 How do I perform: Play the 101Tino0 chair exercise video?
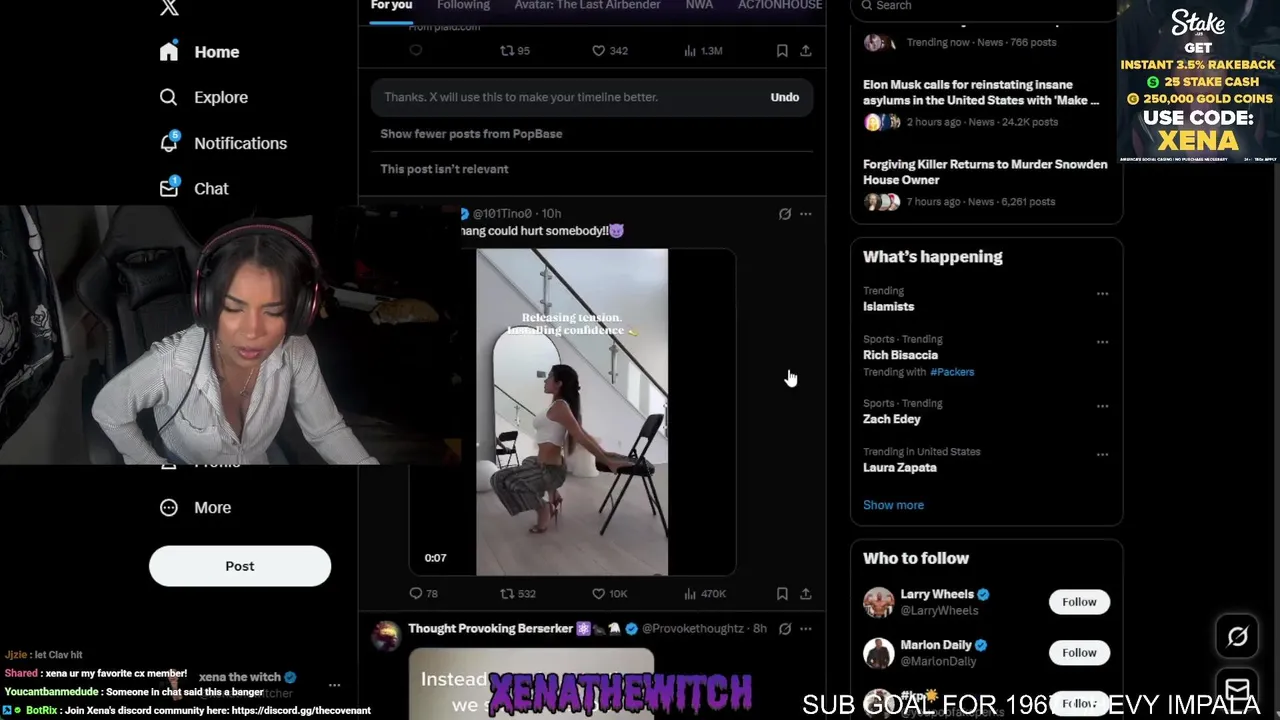coord(572,412)
